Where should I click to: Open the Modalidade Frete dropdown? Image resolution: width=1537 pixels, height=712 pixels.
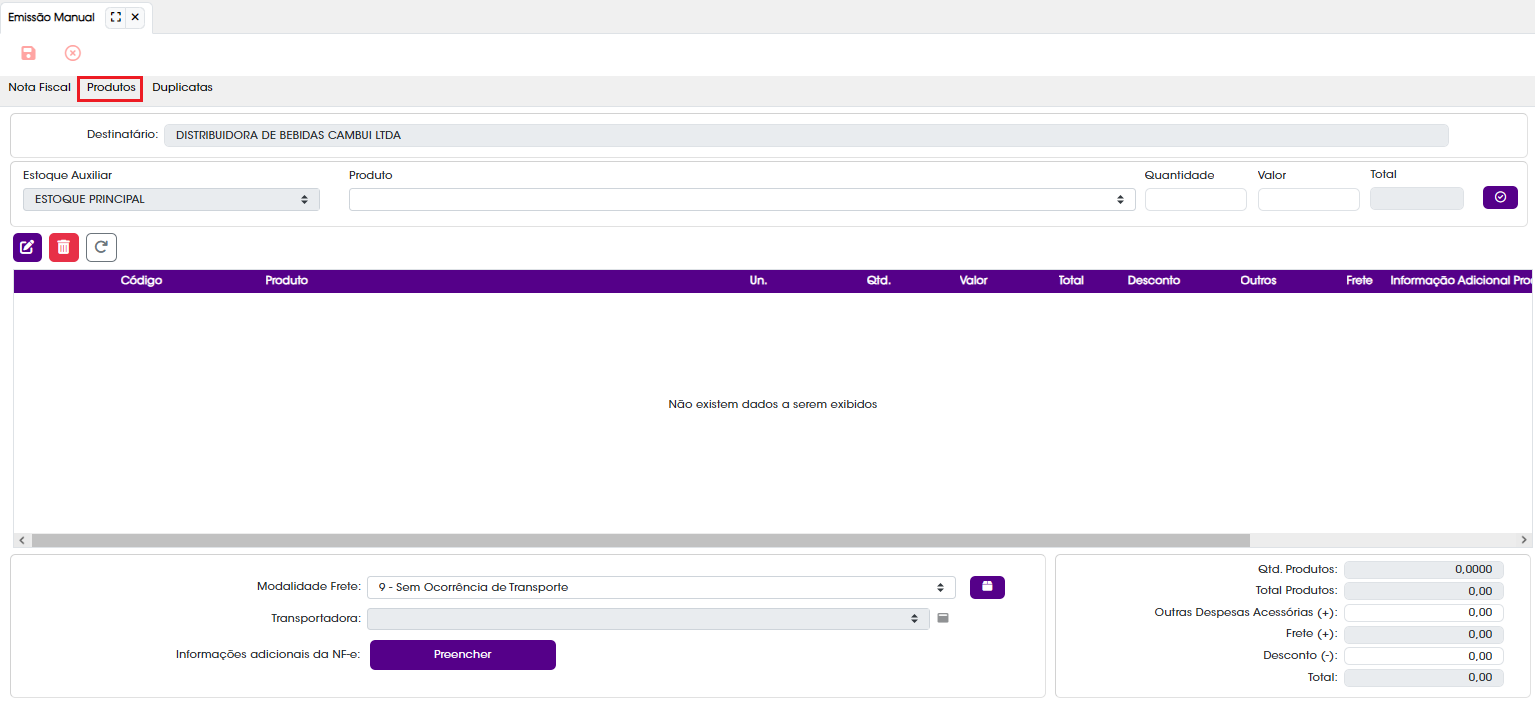click(x=661, y=587)
